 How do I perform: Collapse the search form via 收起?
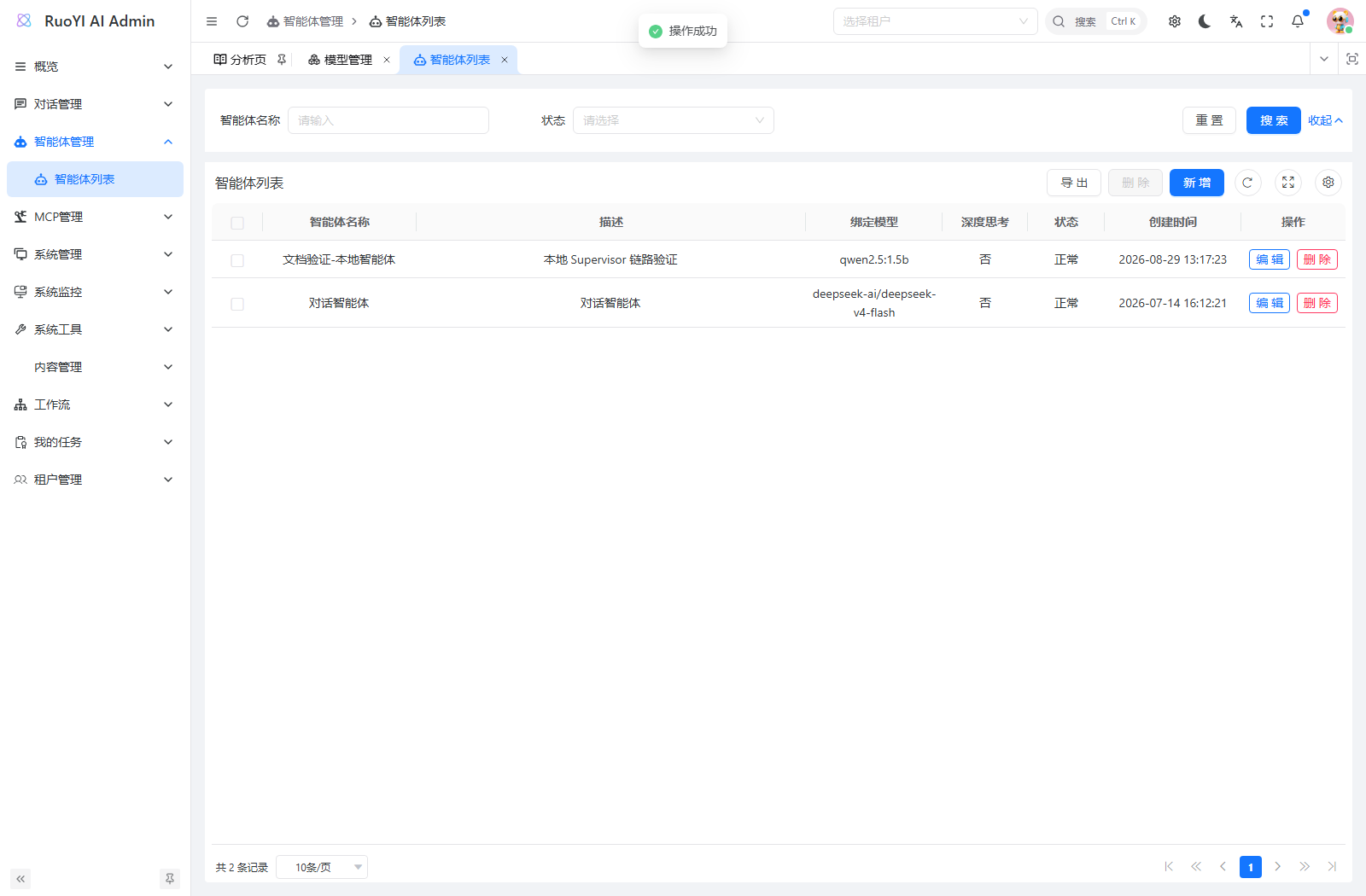[1326, 120]
